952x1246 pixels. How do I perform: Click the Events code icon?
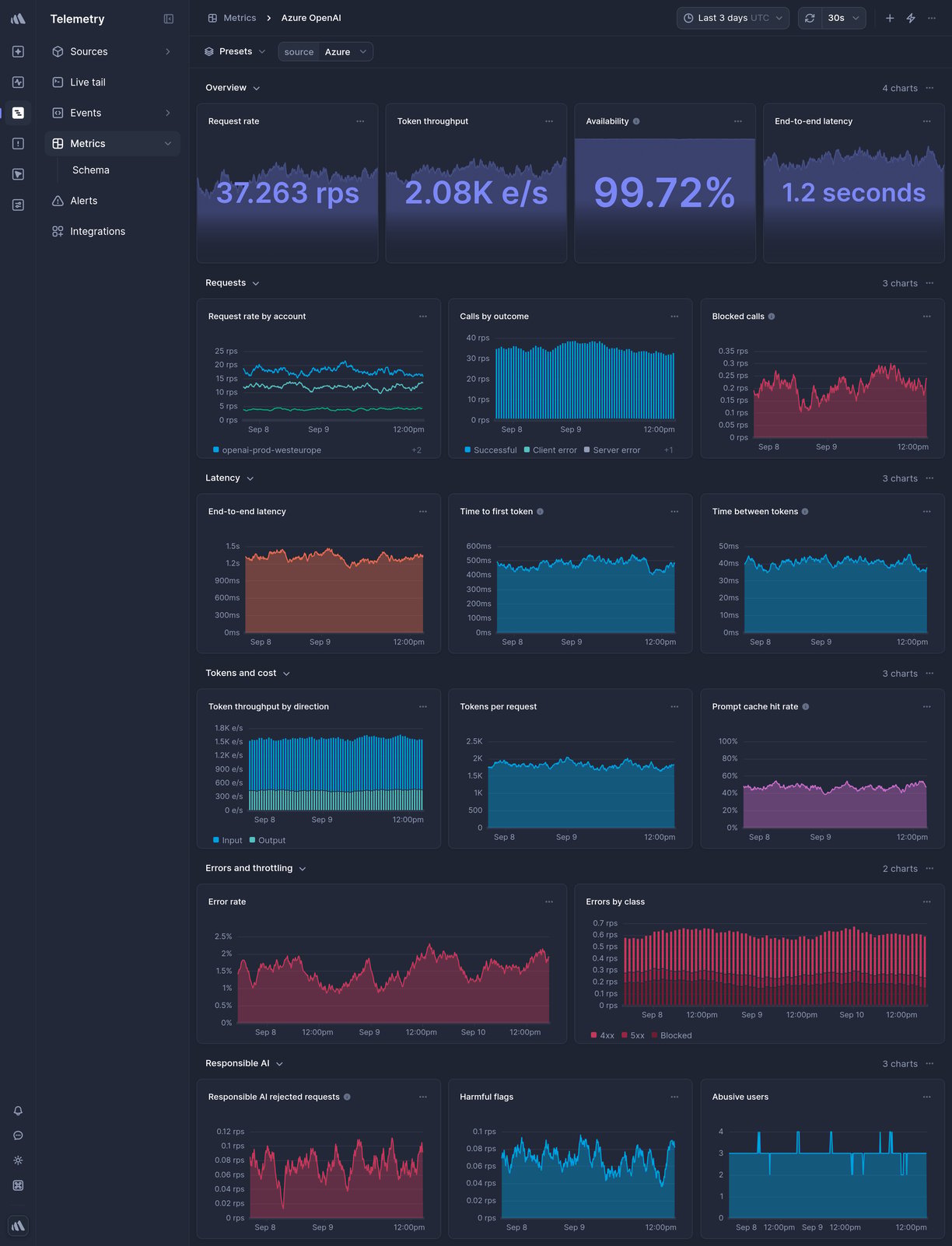click(58, 113)
